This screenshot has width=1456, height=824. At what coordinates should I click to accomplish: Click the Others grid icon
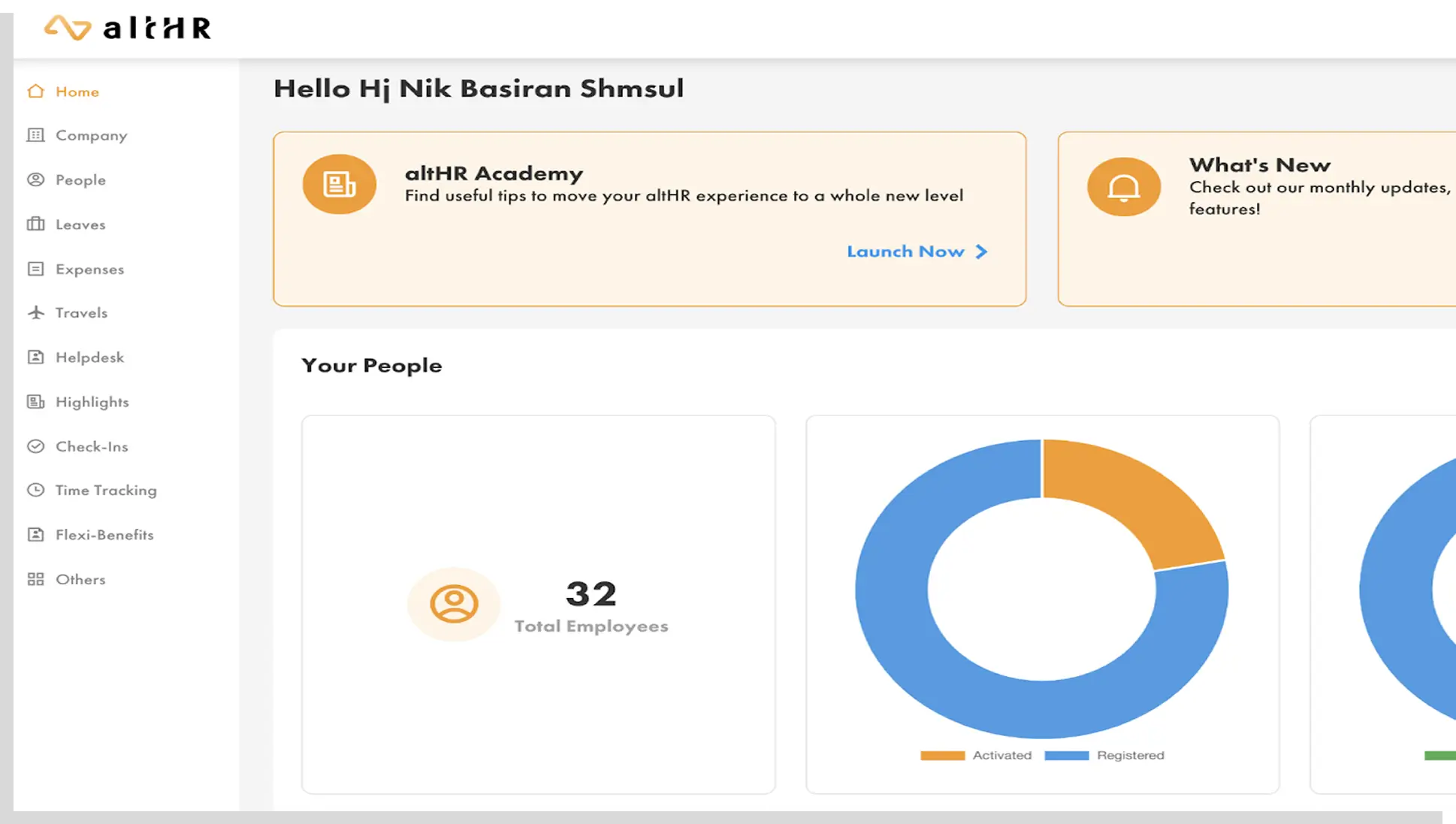pos(35,579)
